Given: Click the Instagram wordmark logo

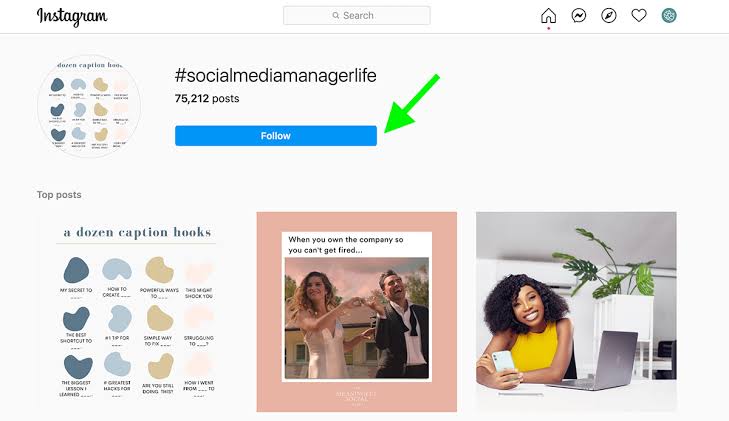Looking at the screenshot, I should click(72, 16).
